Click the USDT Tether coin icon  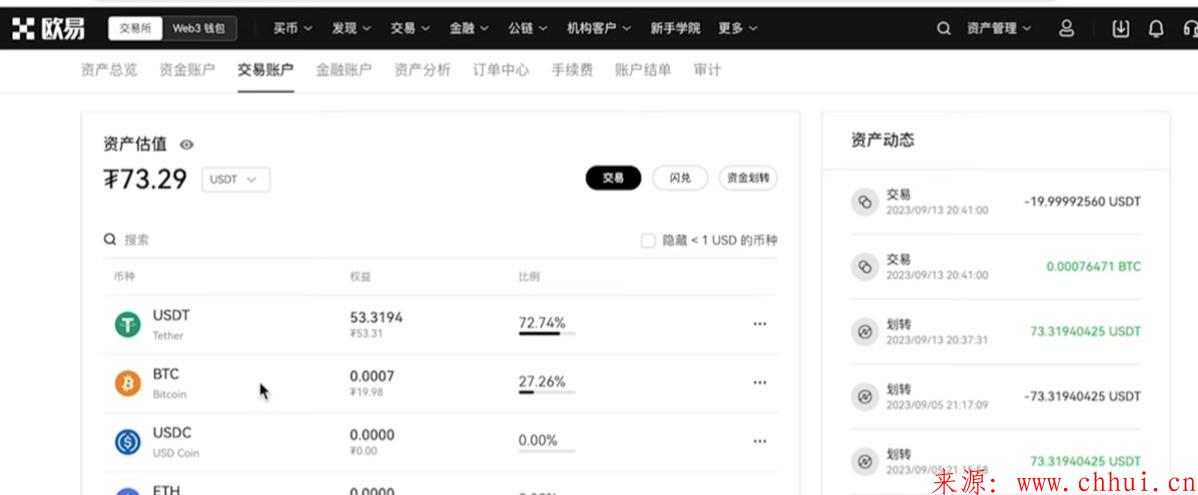point(128,325)
